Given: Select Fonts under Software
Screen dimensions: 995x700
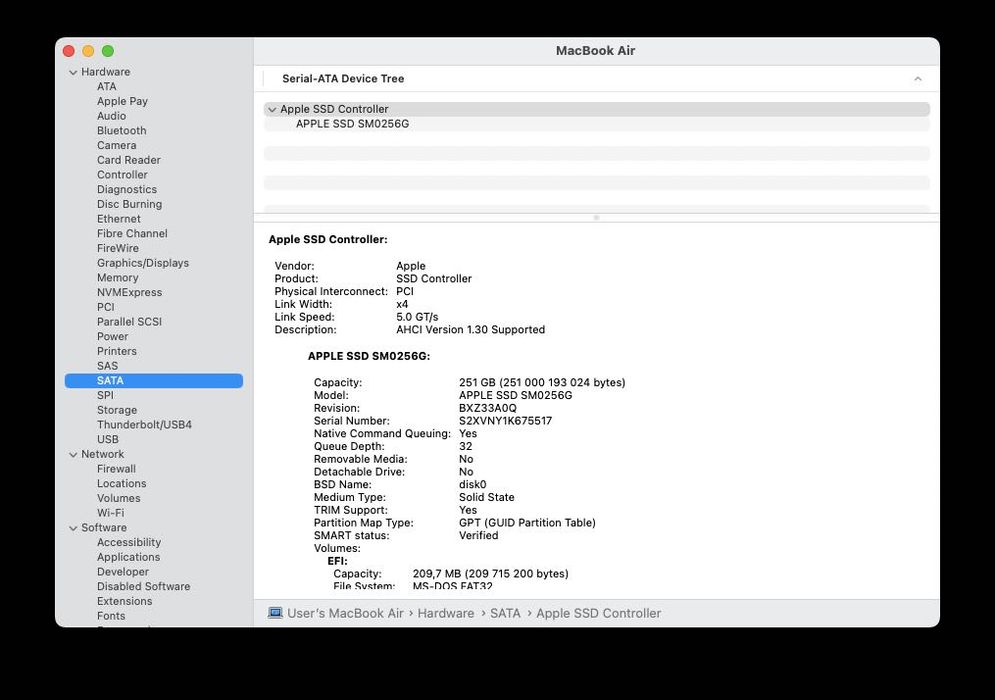Looking at the screenshot, I should pyautogui.click(x=110, y=616).
